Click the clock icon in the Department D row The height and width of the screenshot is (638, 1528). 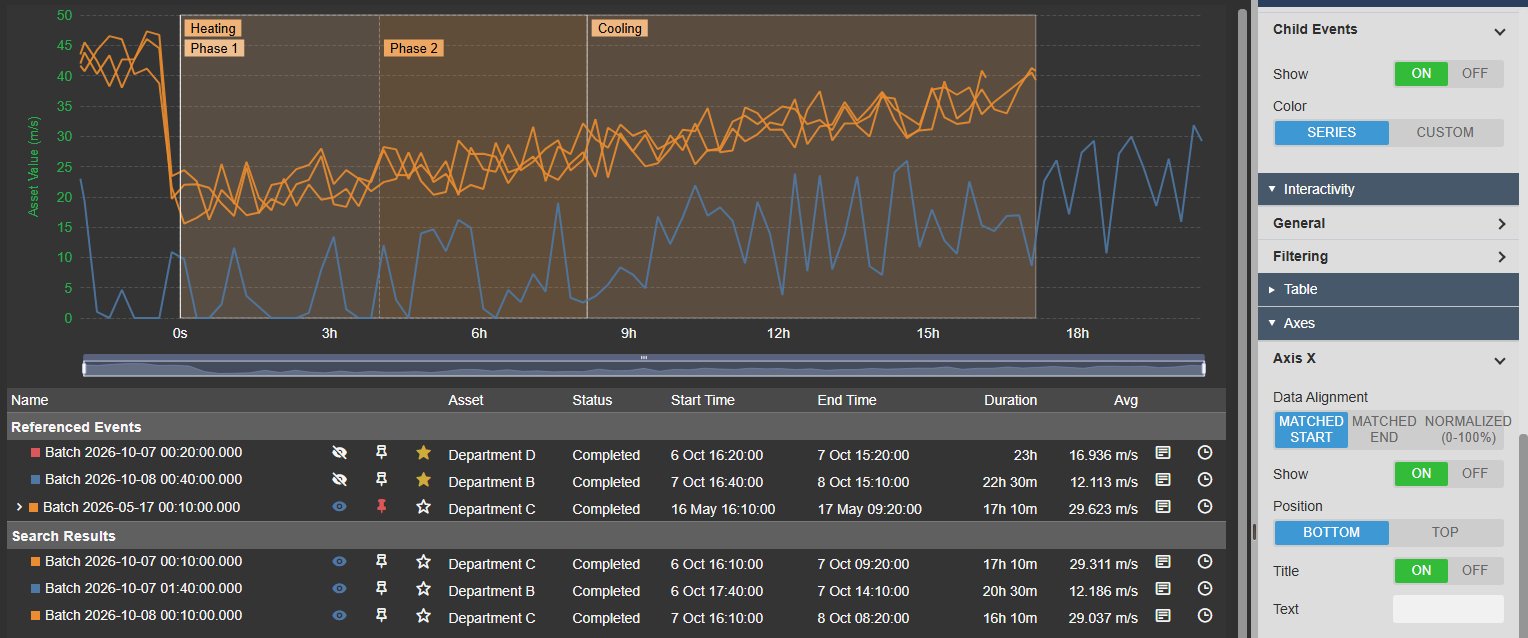(1205, 453)
